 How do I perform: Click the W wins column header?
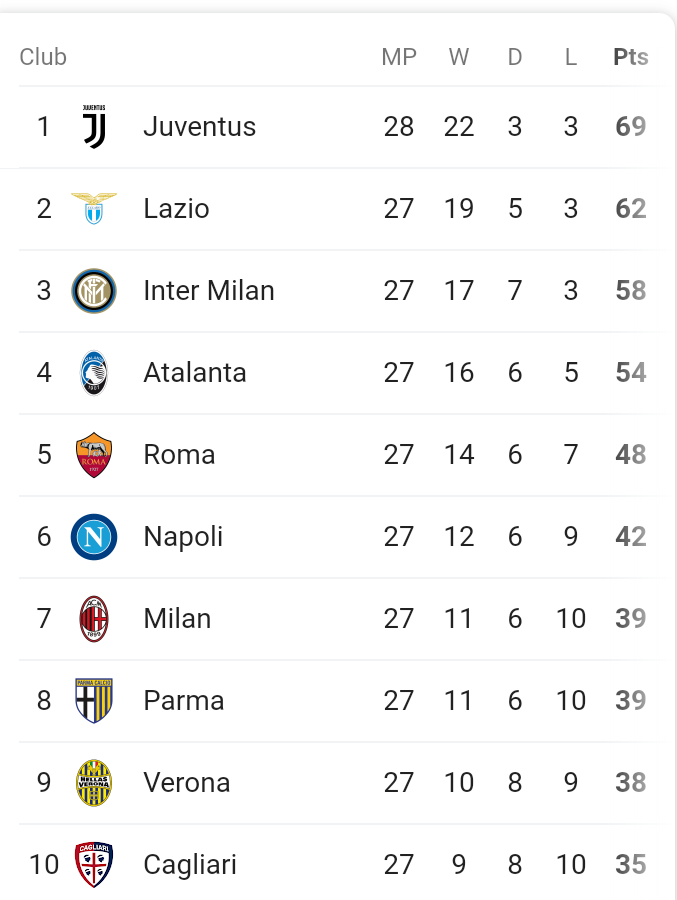click(459, 57)
